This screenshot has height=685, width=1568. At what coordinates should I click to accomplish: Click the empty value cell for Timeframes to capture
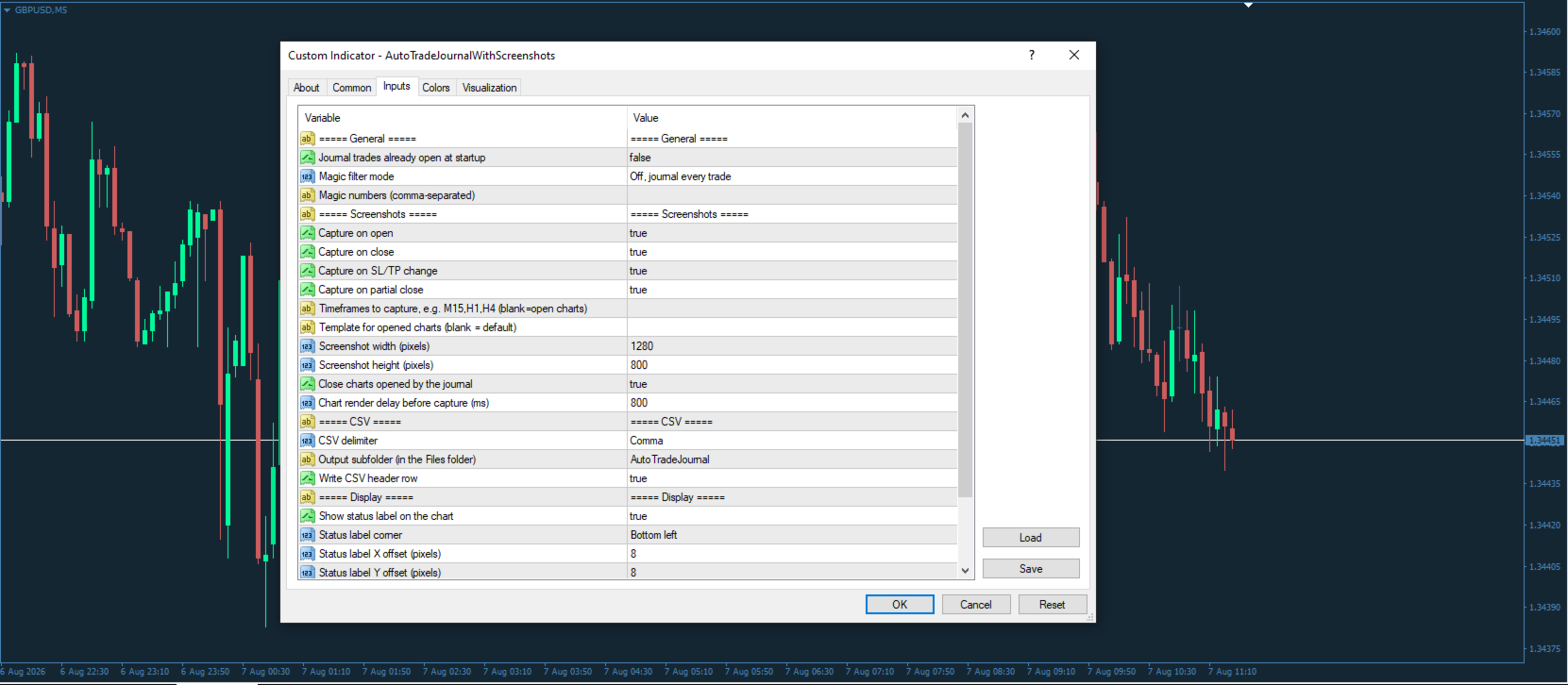pyautogui.click(x=792, y=309)
